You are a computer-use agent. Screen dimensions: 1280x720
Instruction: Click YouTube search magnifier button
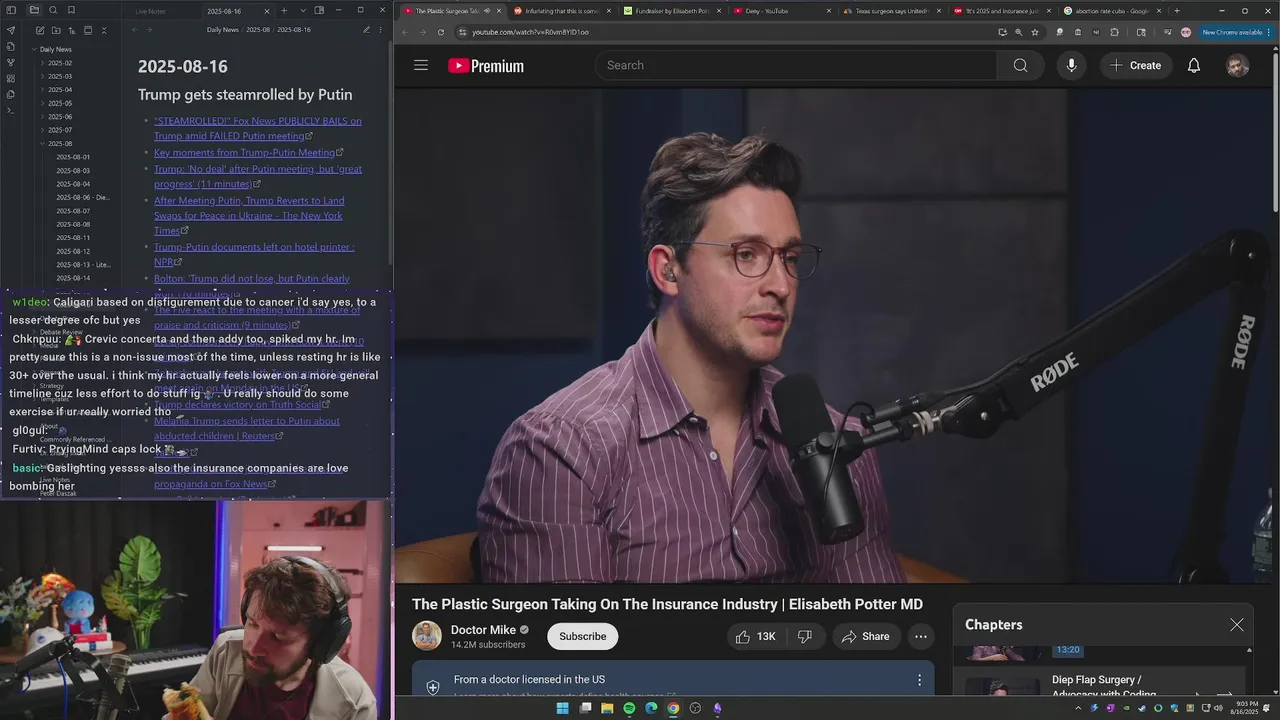(x=1020, y=65)
